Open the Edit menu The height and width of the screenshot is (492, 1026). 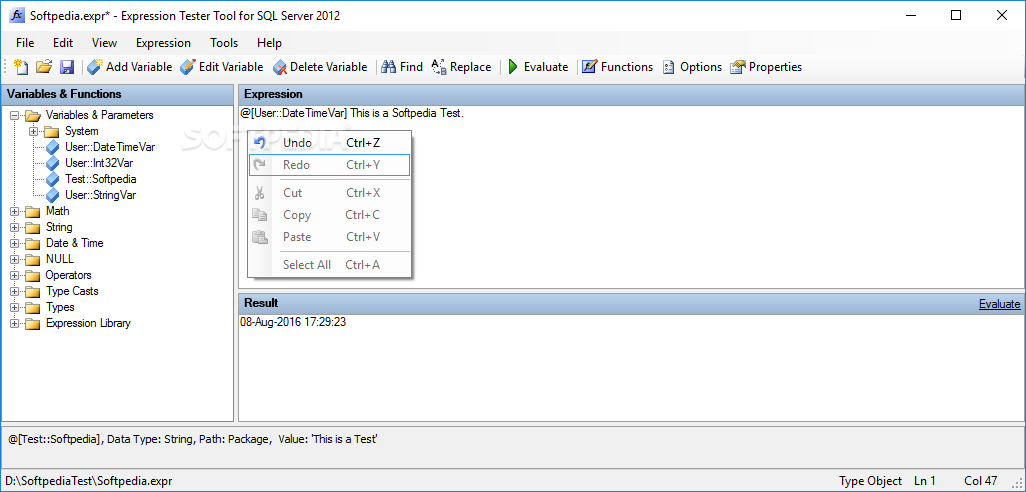pyautogui.click(x=63, y=43)
